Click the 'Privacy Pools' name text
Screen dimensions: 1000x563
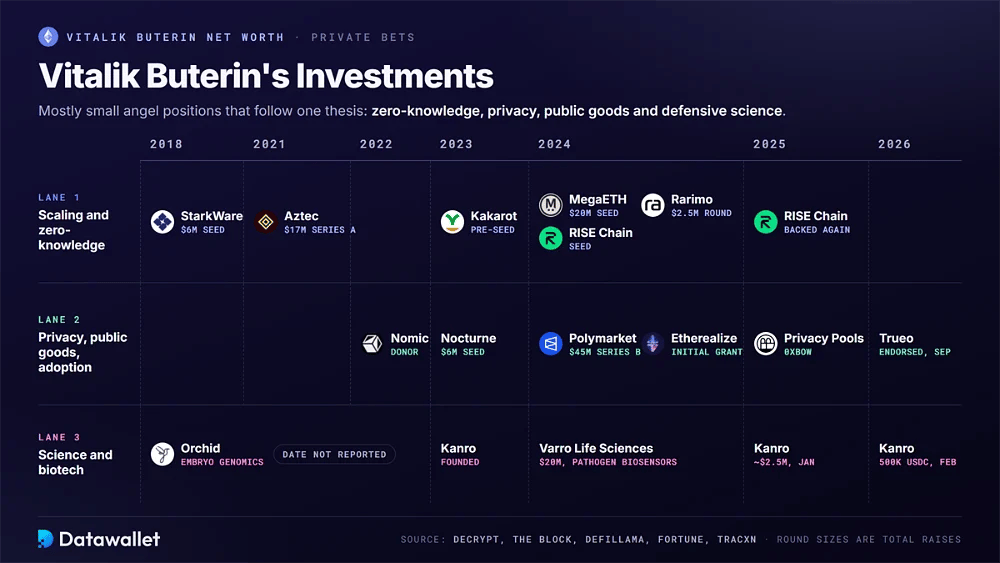pos(824,338)
